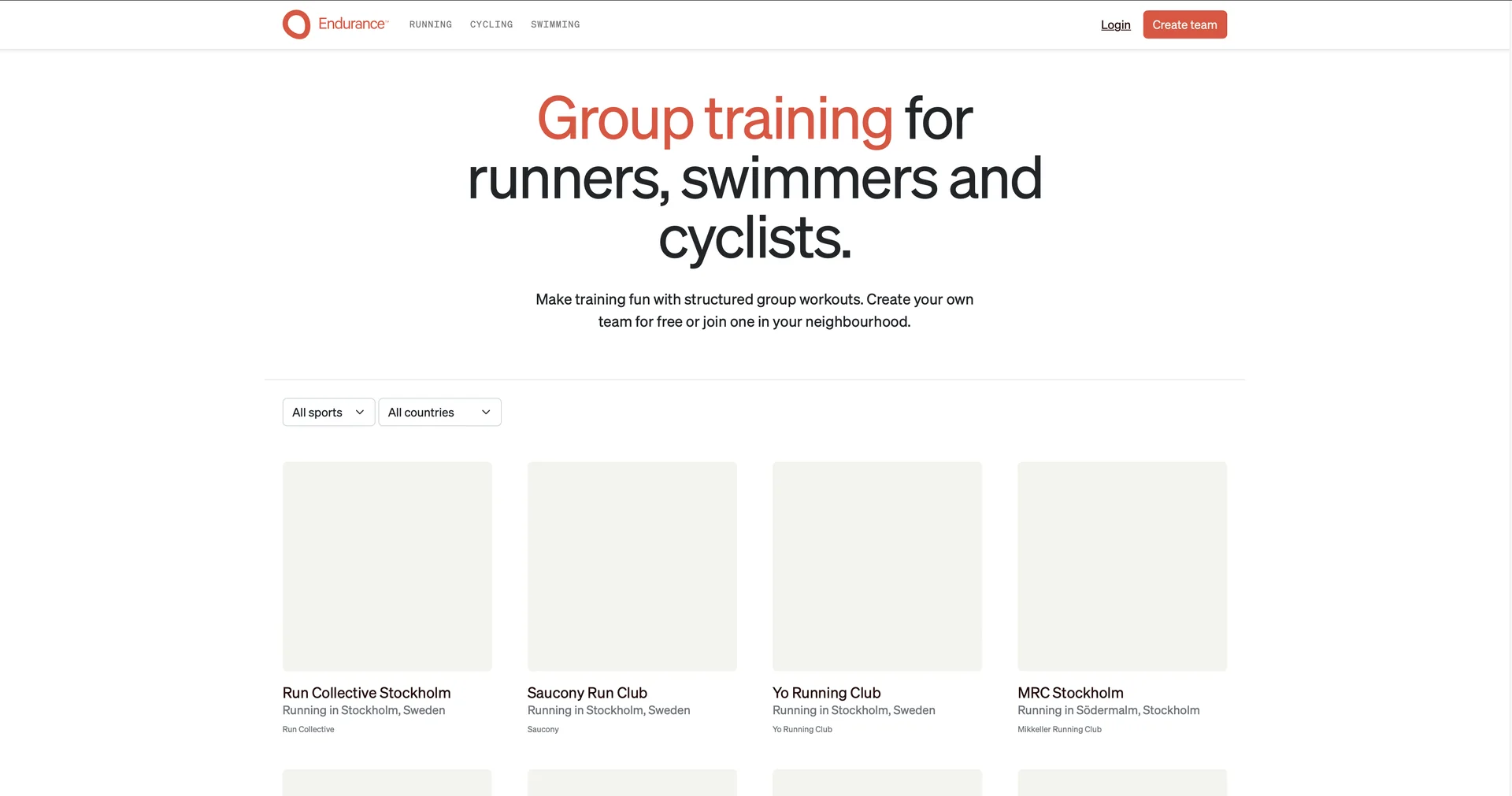Expand the All sports dropdown
Image resolution: width=1512 pixels, height=796 pixels.
328,412
